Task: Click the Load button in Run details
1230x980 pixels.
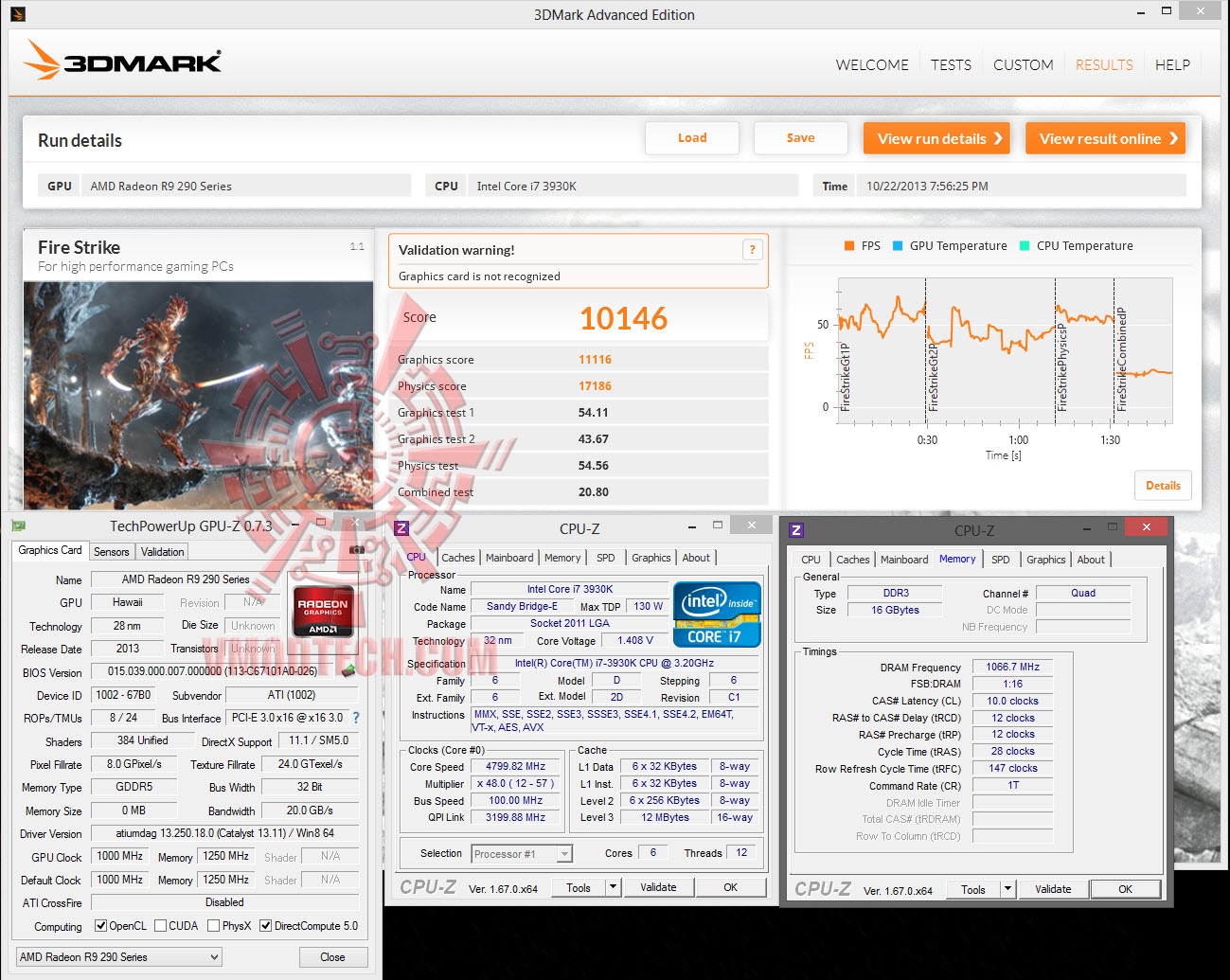Action: coord(692,138)
